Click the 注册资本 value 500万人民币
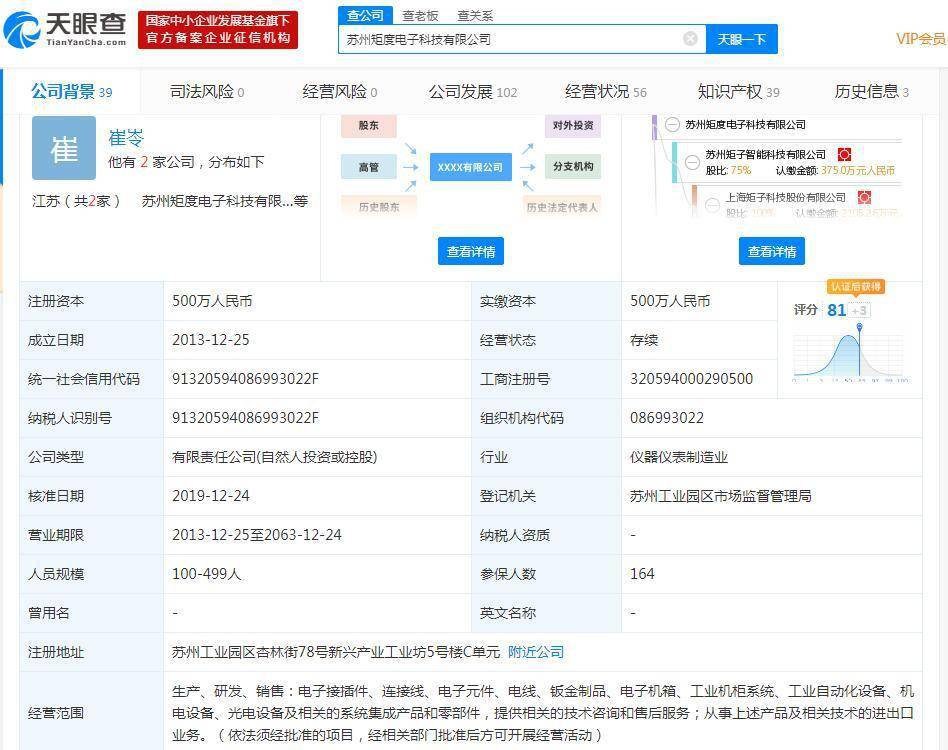Image resolution: width=948 pixels, height=750 pixels. (212, 301)
